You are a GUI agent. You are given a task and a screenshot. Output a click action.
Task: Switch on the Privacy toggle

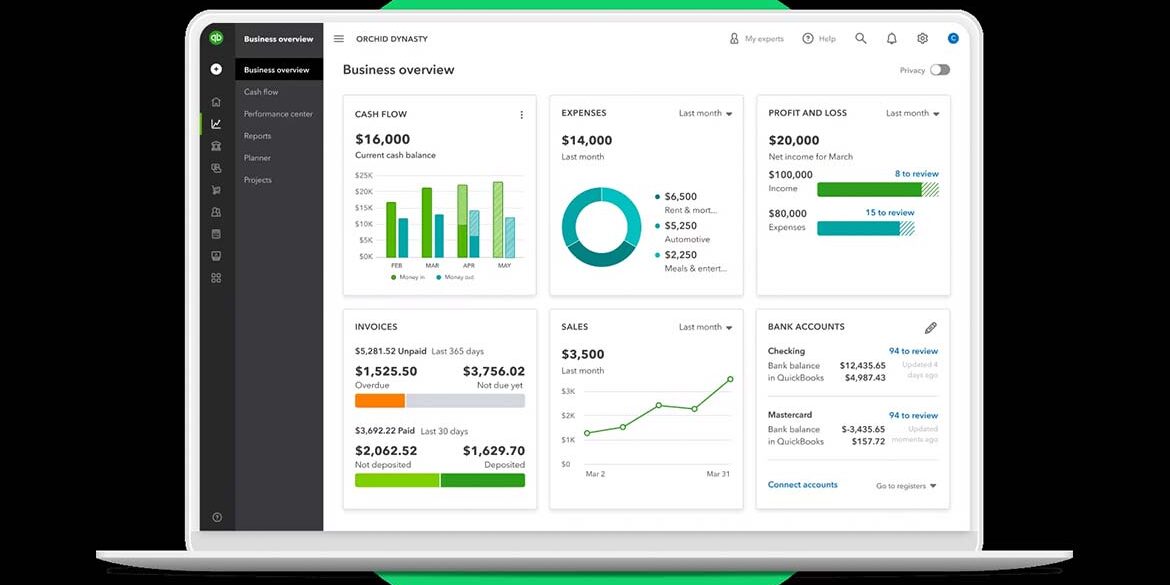coord(938,70)
